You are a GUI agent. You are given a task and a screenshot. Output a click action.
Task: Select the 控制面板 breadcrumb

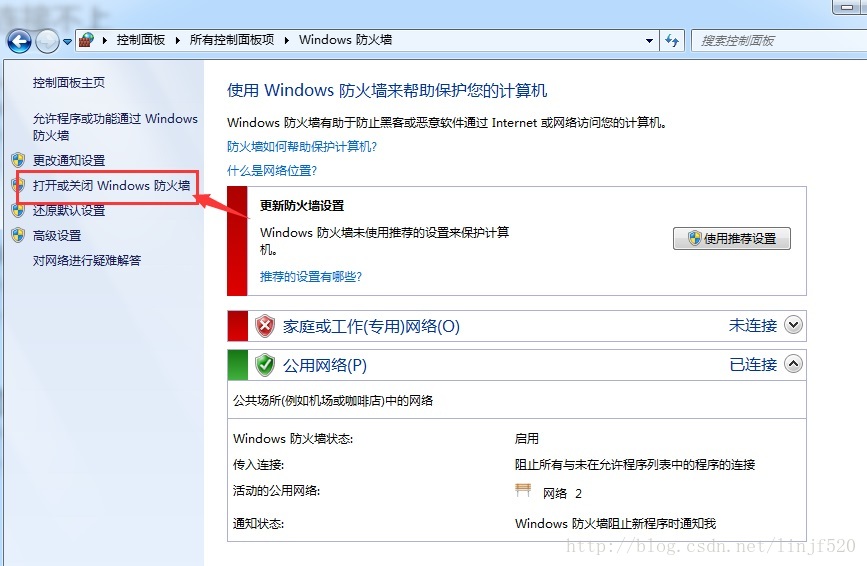click(140, 40)
